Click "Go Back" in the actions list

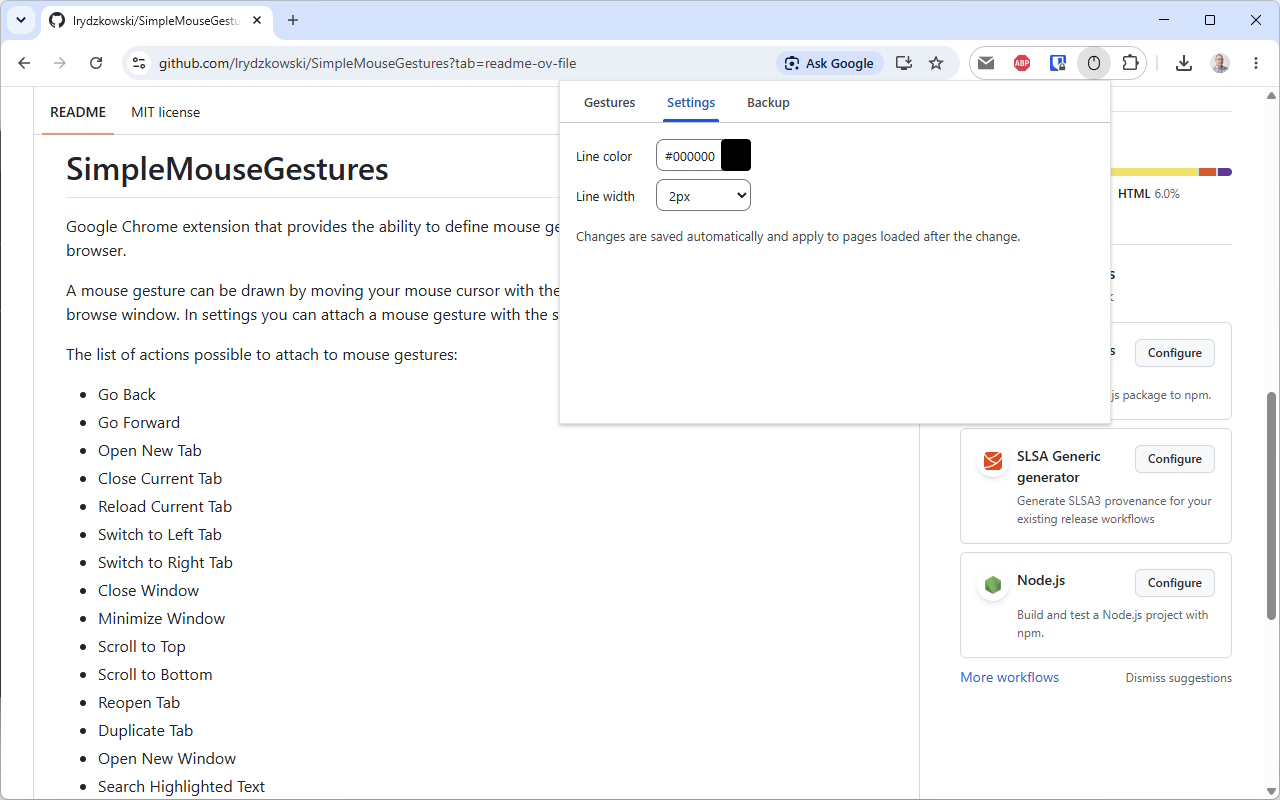[x=127, y=394]
